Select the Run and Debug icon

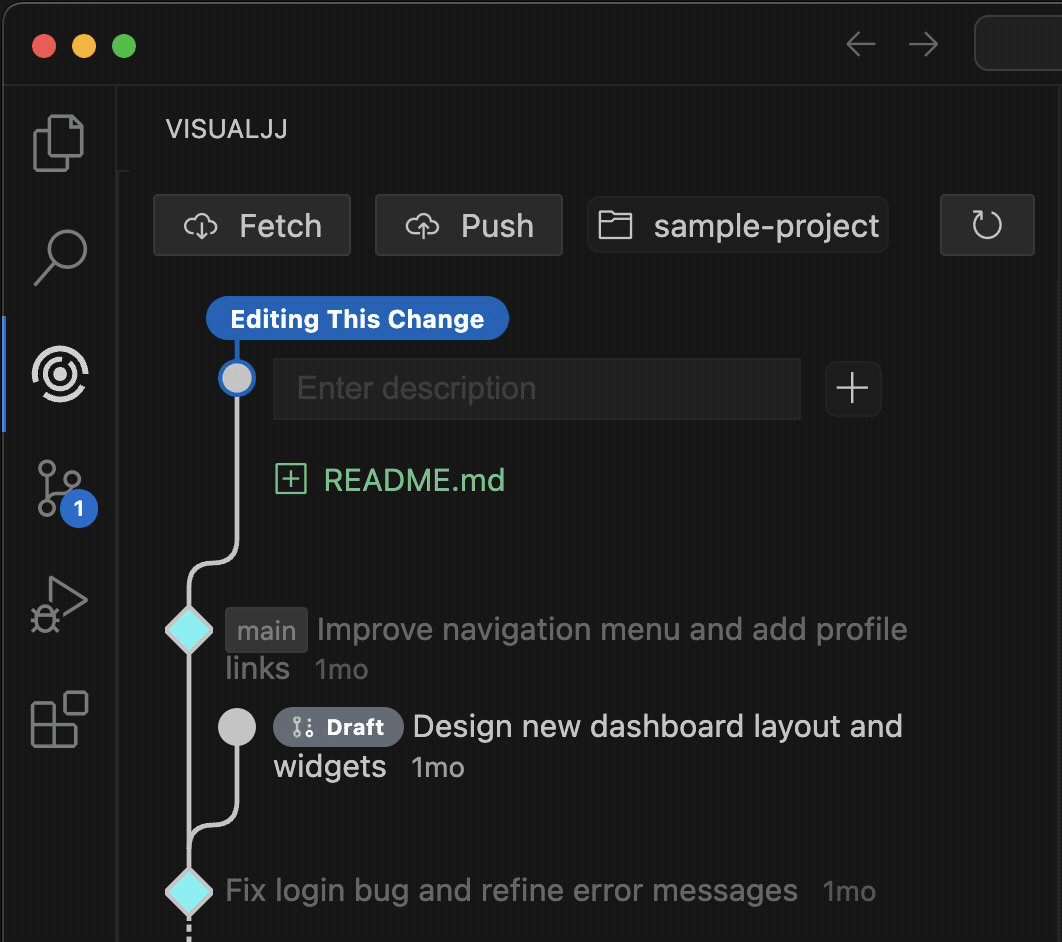click(x=58, y=604)
